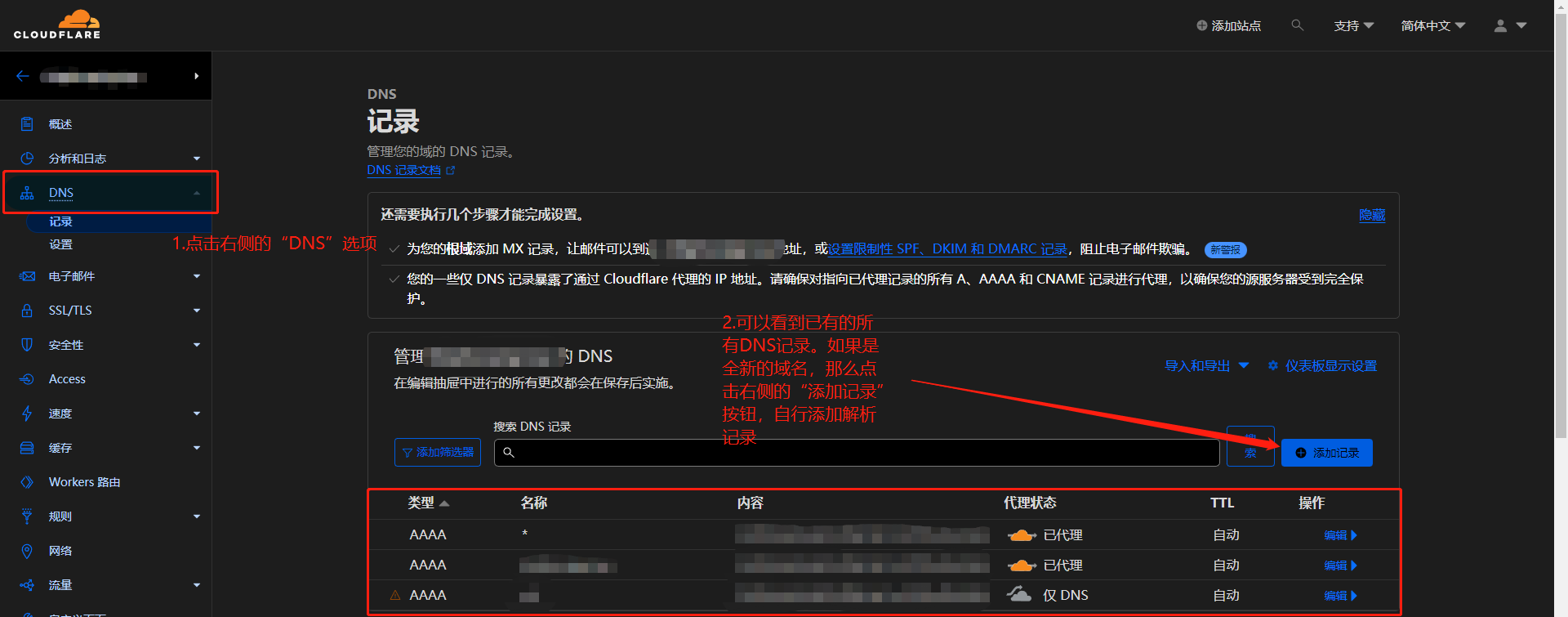Viewport: 1568px width, 617px height.
Task: Click the 搜索 DNS 记录 input field
Action: coord(857,453)
